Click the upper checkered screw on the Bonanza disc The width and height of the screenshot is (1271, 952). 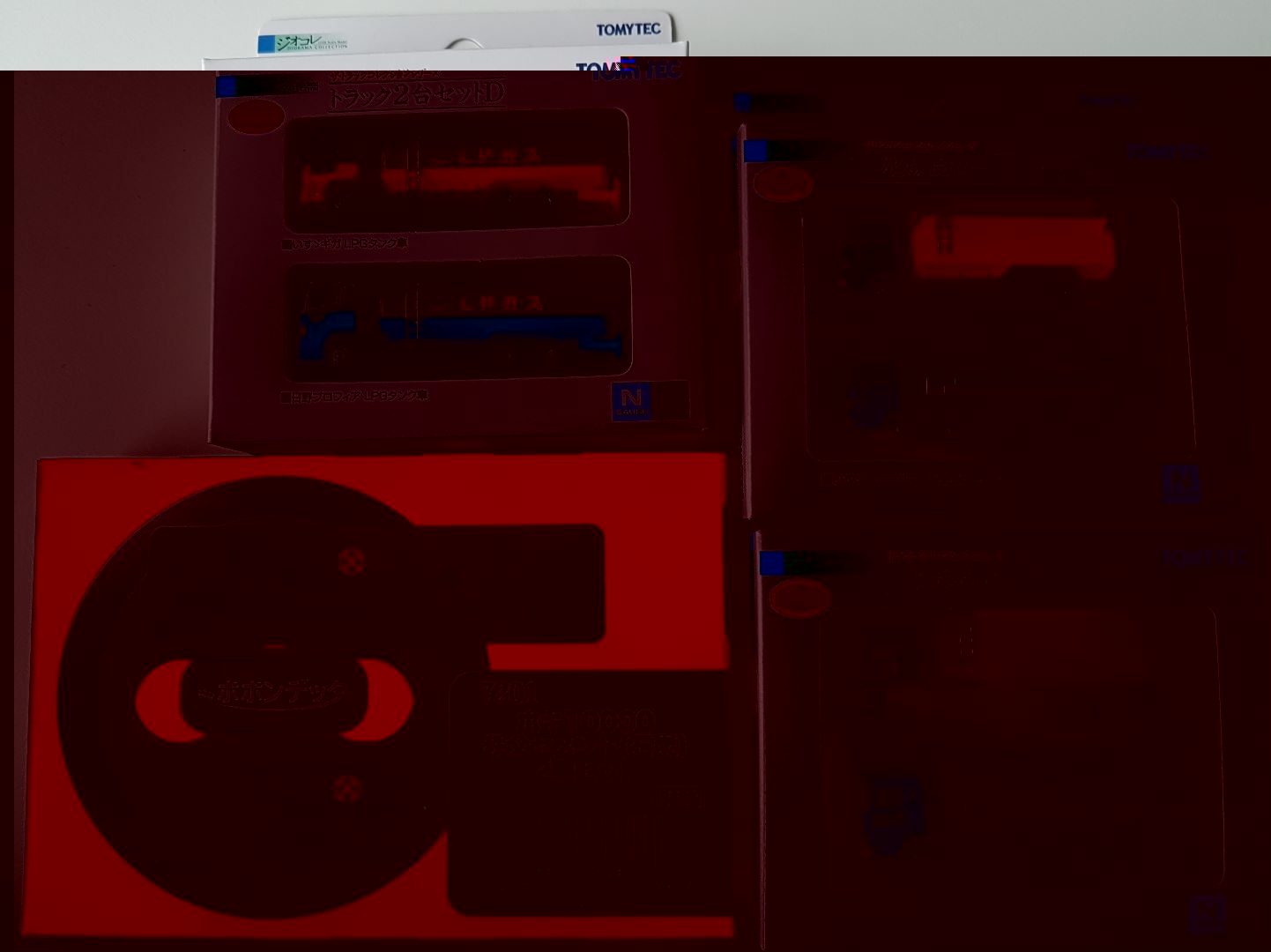pyautogui.click(x=352, y=559)
